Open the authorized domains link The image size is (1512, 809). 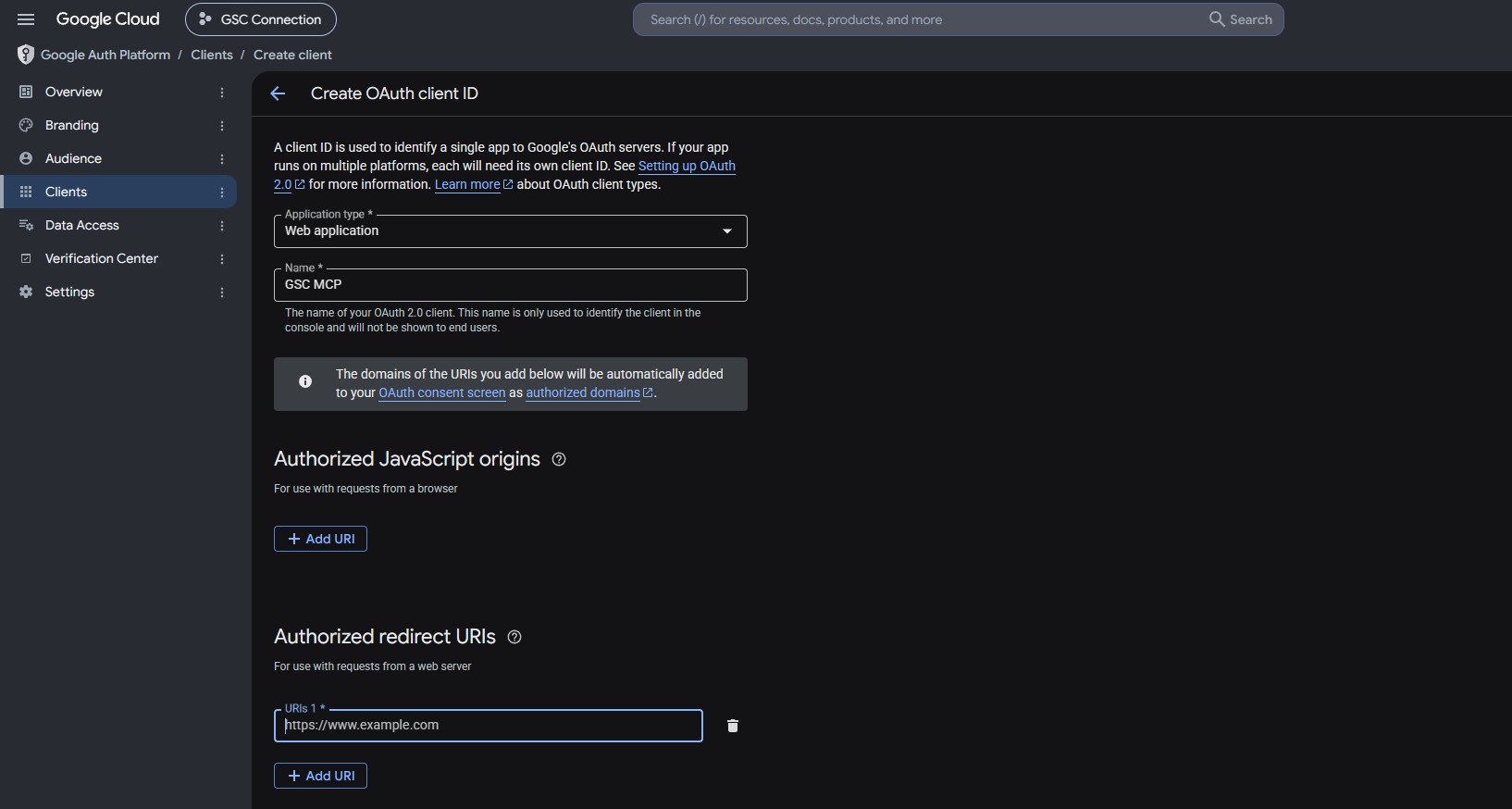pyautogui.click(x=589, y=392)
